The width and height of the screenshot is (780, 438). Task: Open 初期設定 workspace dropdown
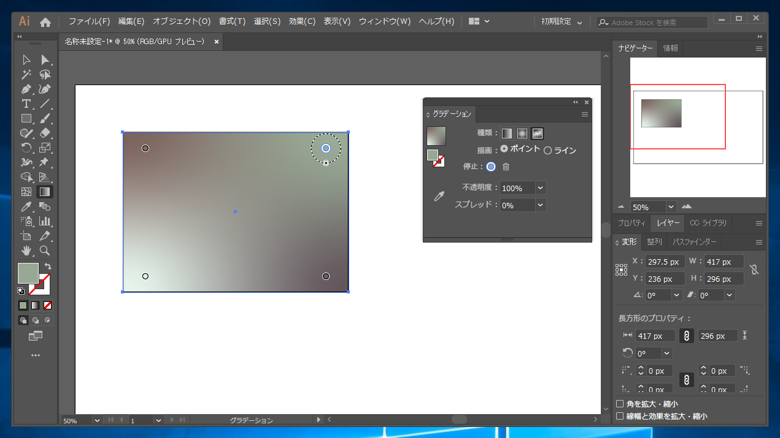point(562,22)
